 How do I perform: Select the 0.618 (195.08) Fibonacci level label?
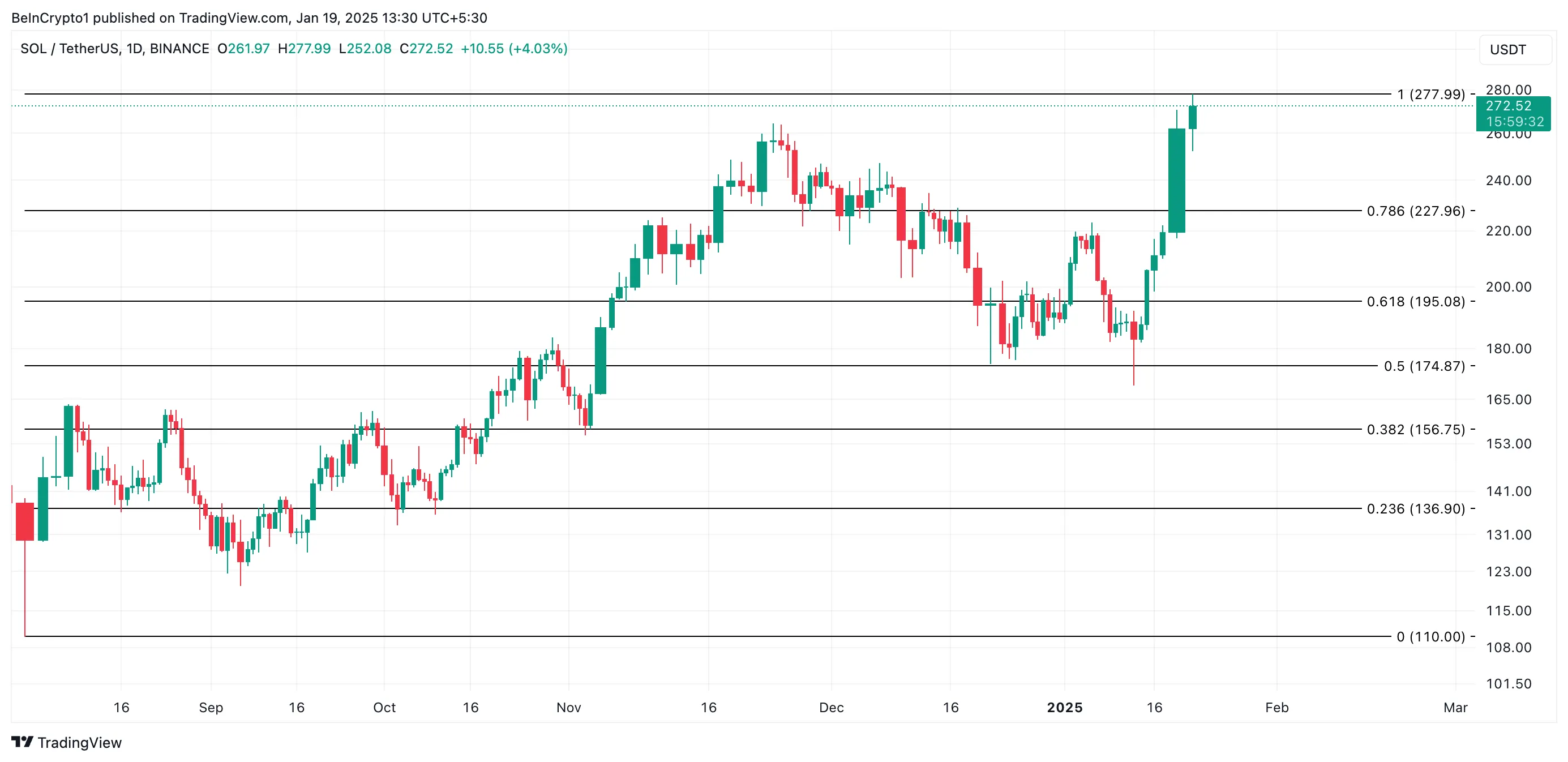(1415, 302)
